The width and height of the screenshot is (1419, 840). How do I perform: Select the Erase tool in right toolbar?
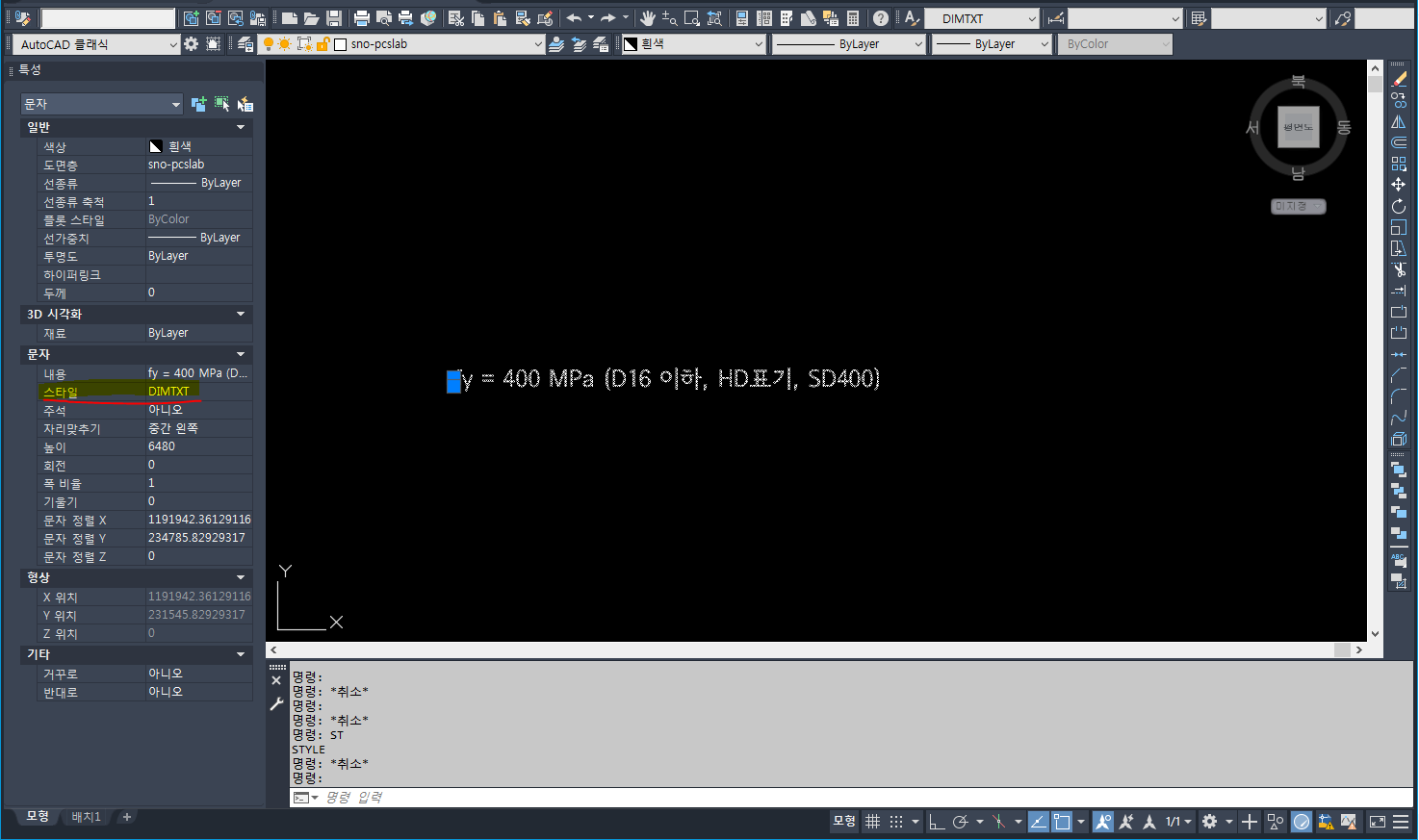point(1399,79)
